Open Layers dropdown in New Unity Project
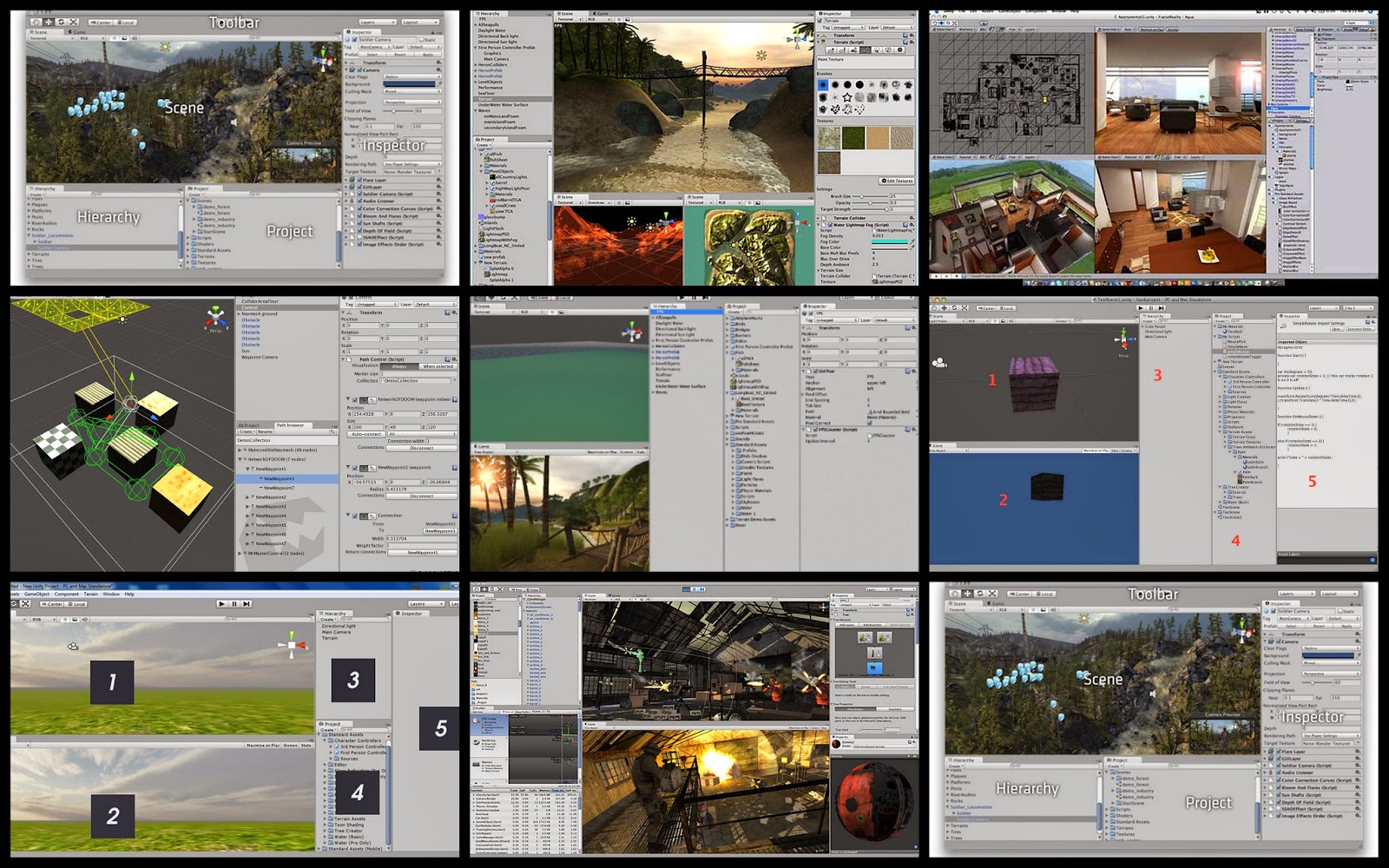Viewport: 1389px width, 868px height. [x=426, y=604]
